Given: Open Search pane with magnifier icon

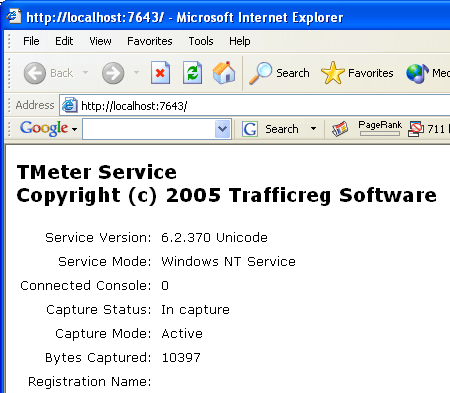Looking at the screenshot, I should click(260, 73).
